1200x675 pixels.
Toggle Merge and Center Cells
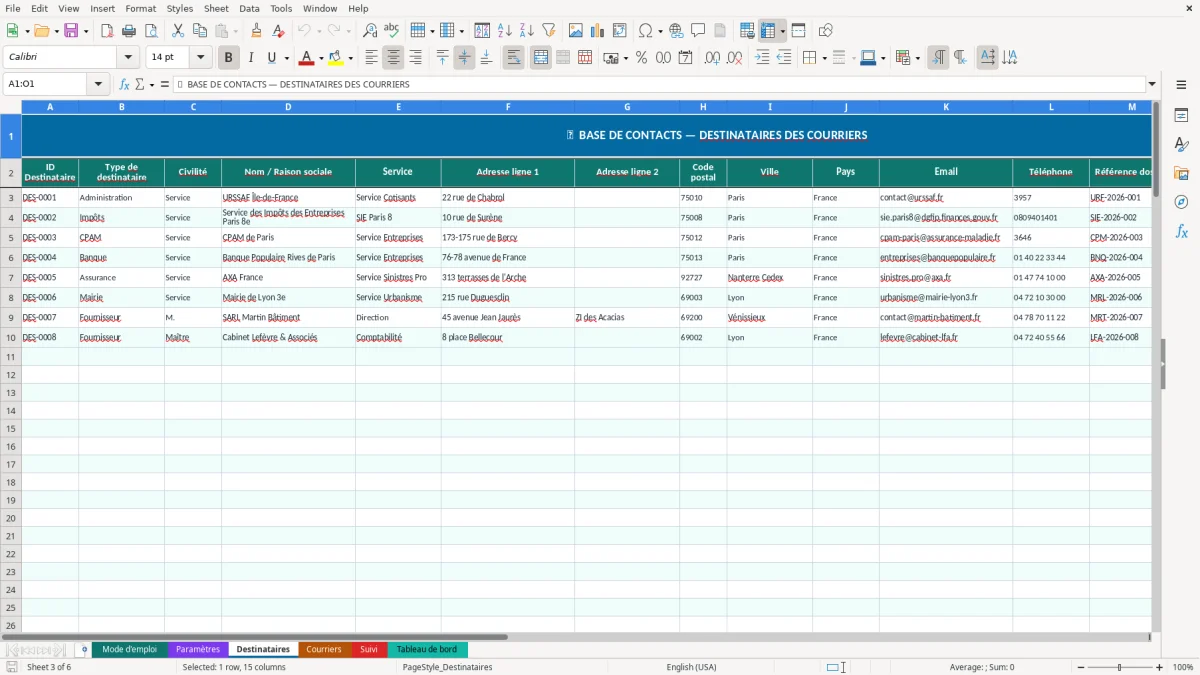click(x=541, y=58)
